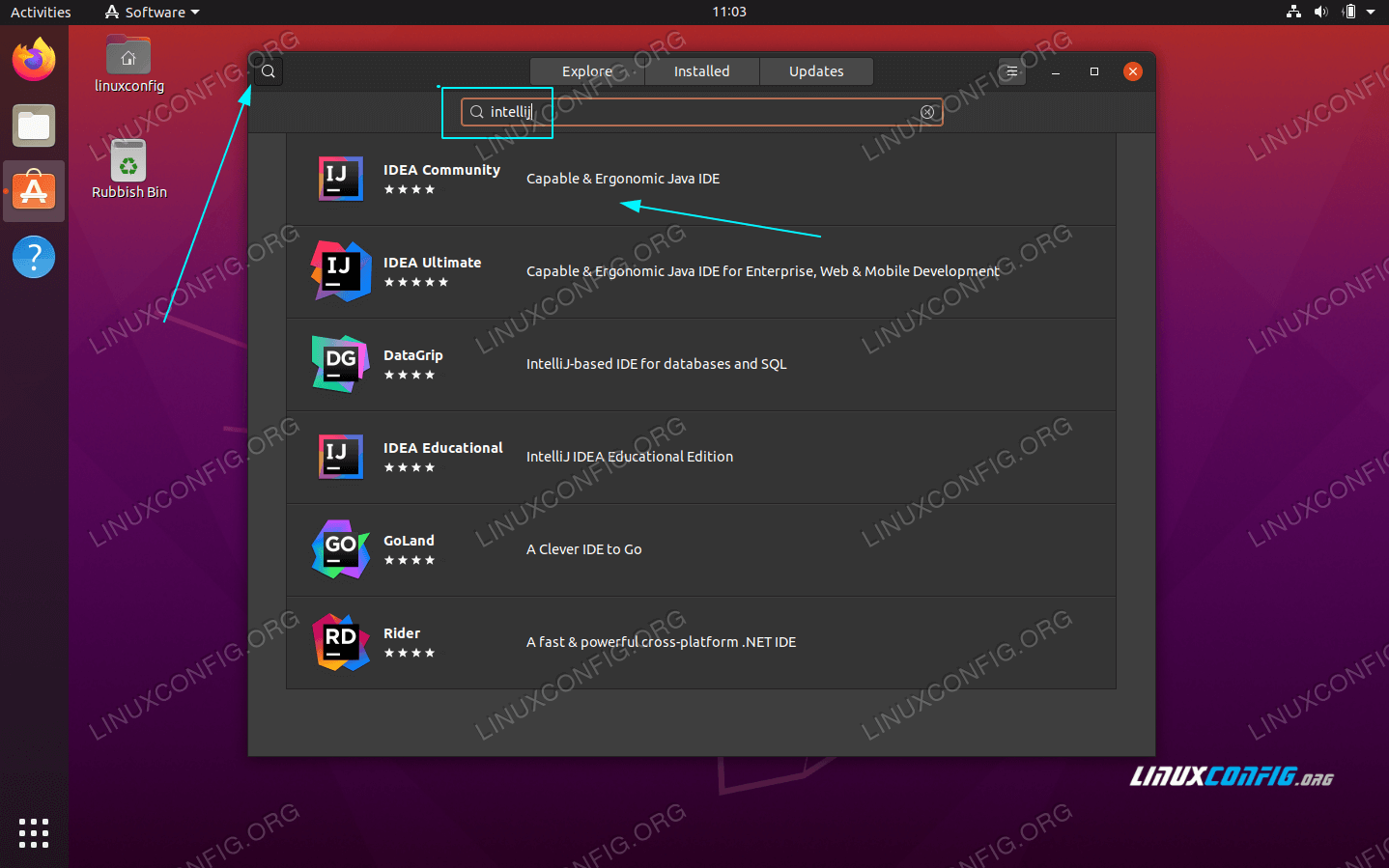1389x868 pixels.
Task: Select the Rider title
Action: 402,633
